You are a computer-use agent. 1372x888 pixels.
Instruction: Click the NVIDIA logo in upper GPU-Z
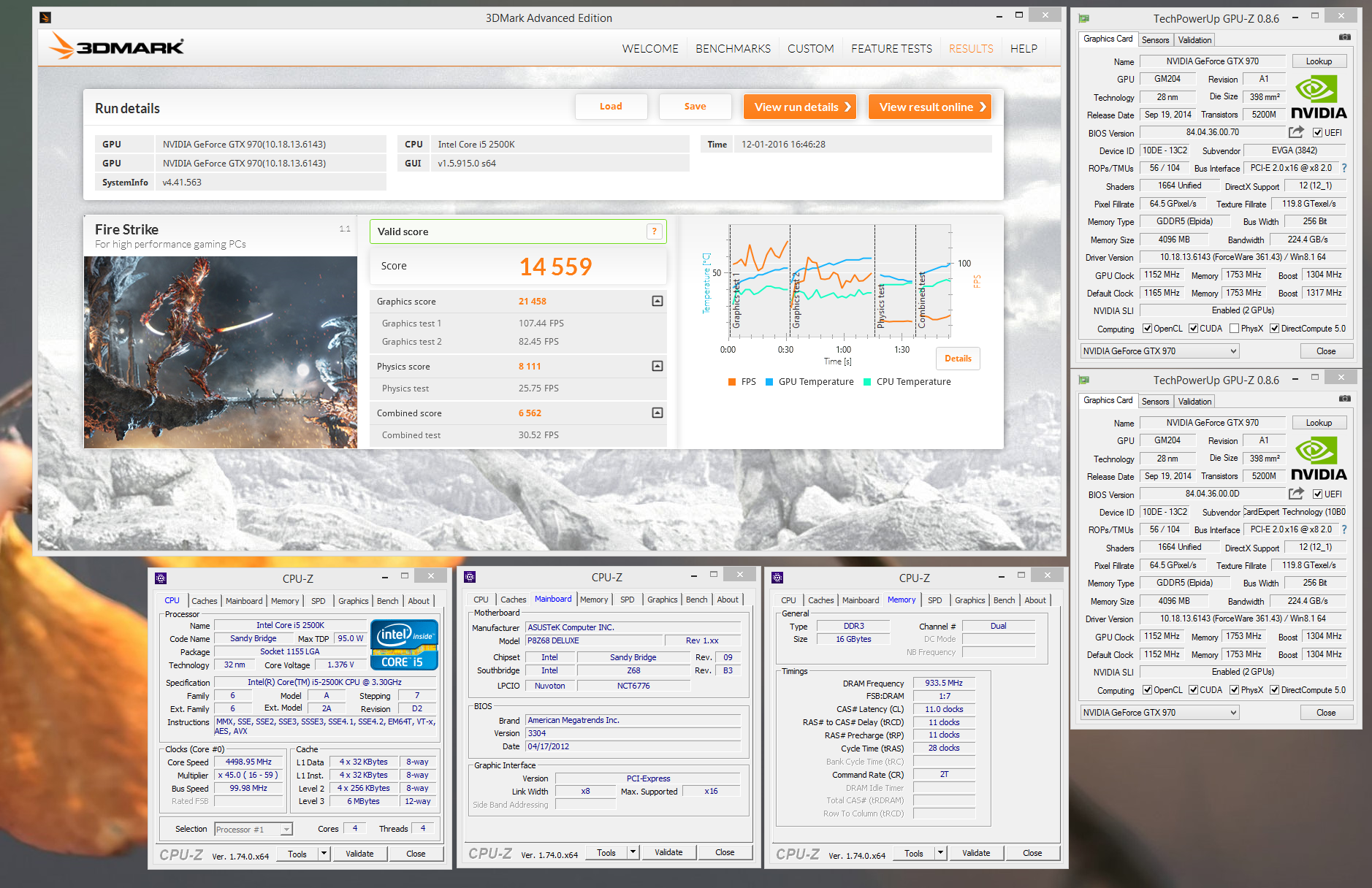pyautogui.click(x=1319, y=97)
